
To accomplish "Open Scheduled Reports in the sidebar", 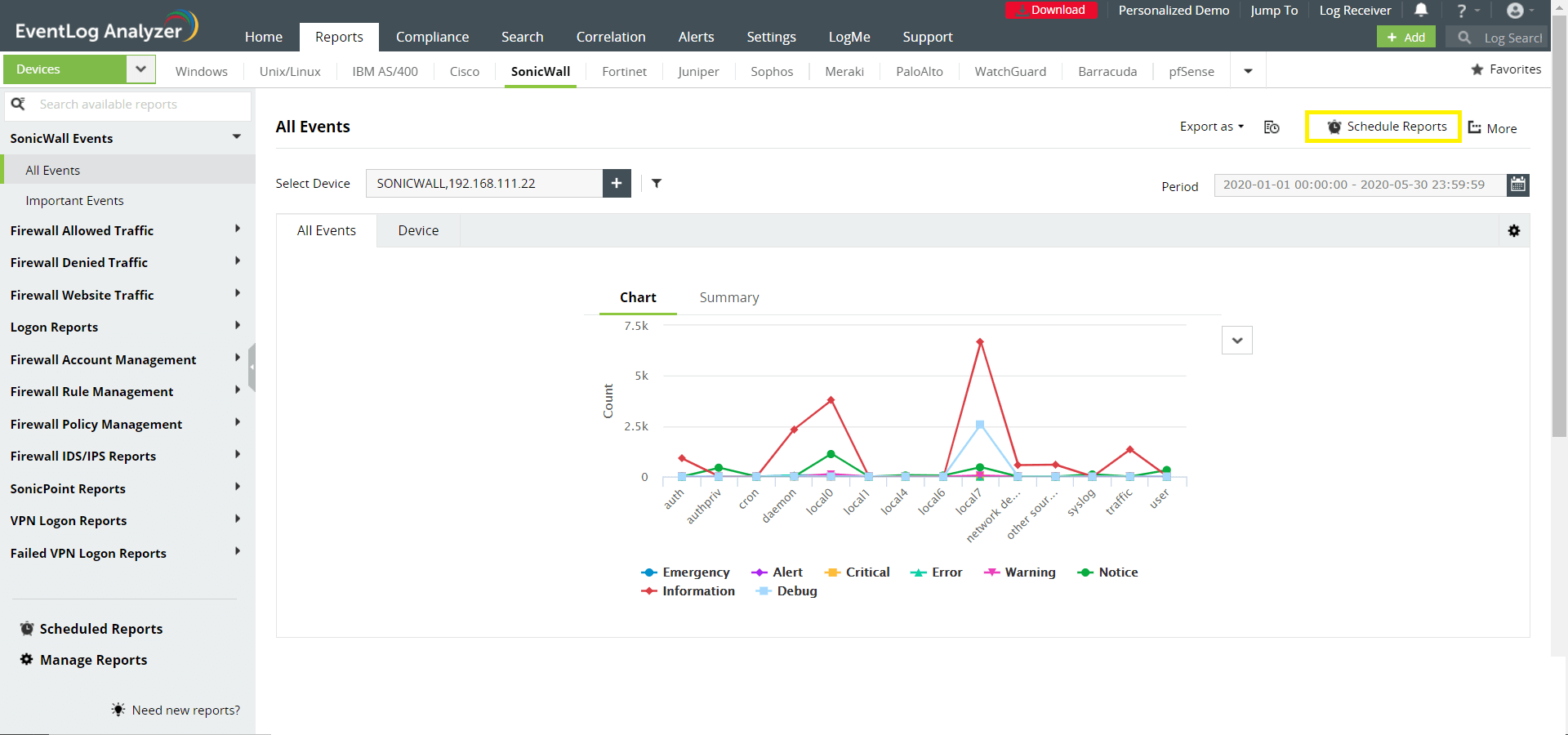I will pos(91,629).
